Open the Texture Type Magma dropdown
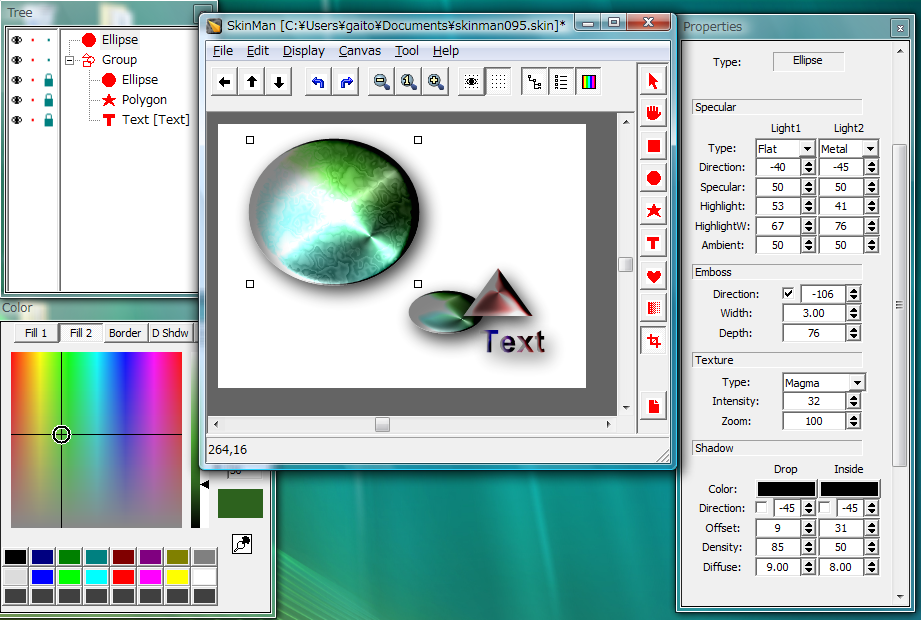 (x=857, y=383)
